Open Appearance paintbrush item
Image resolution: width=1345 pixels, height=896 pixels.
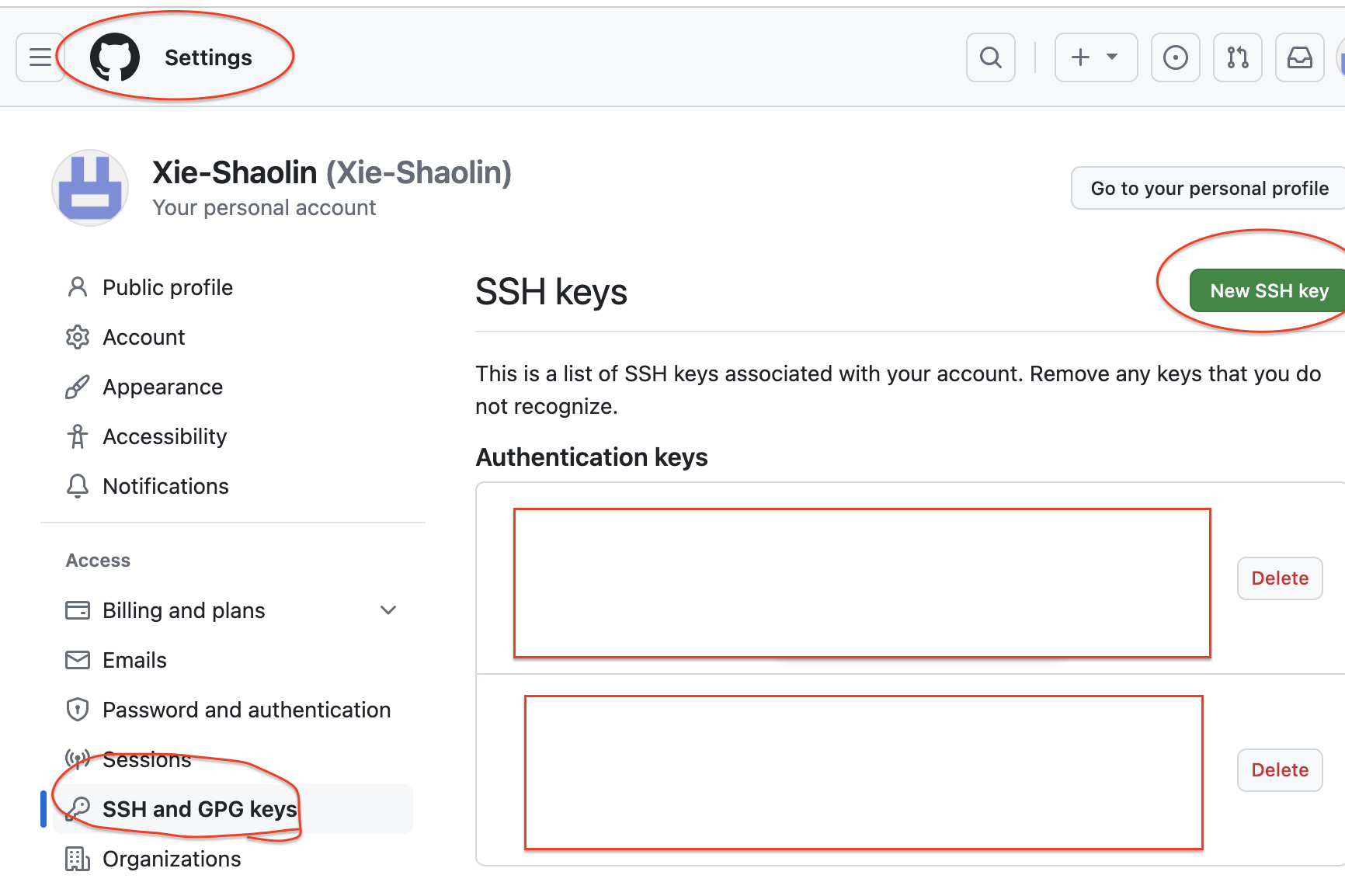(162, 387)
